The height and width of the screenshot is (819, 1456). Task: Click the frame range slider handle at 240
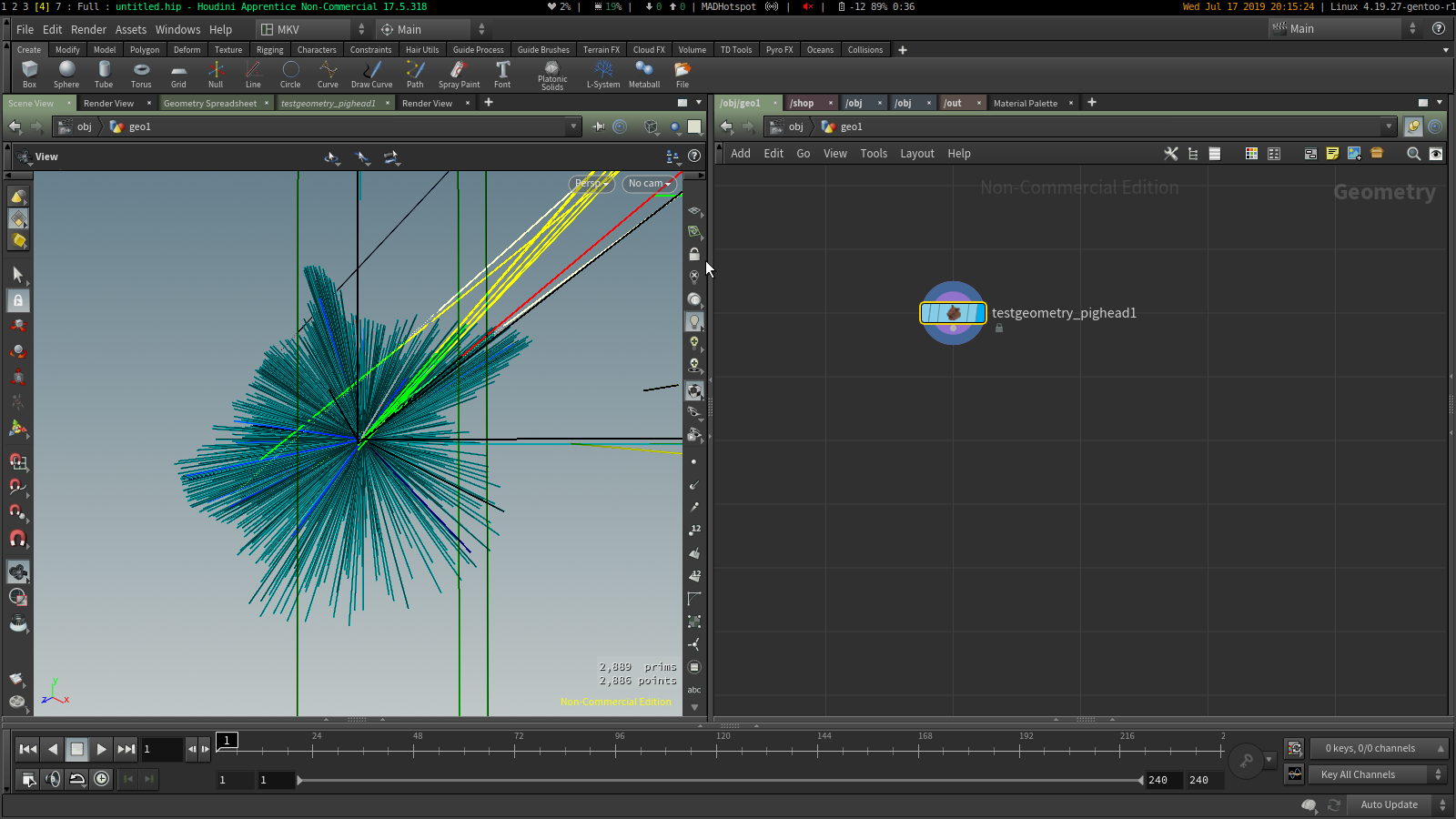pos(1140,780)
